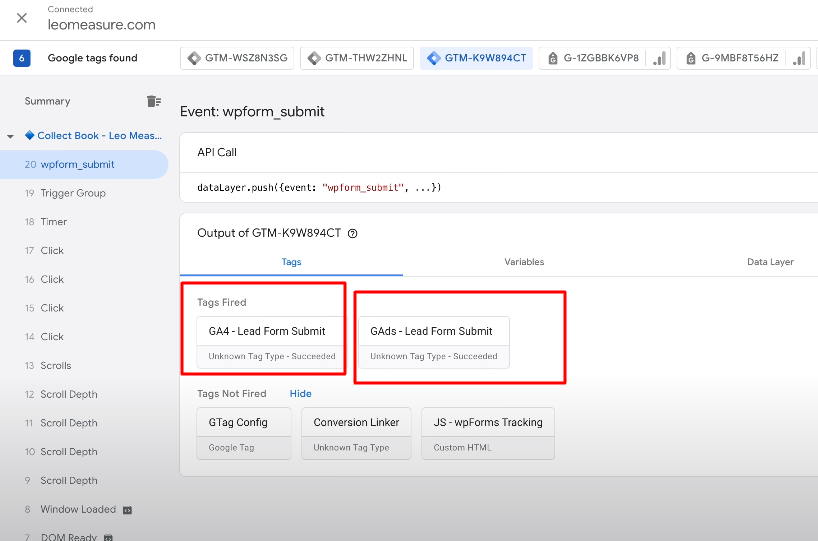Click the DOM Ready message icon
Image resolution: width=818 pixels, height=541 pixels.
pyautogui.click(x=109, y=537)
